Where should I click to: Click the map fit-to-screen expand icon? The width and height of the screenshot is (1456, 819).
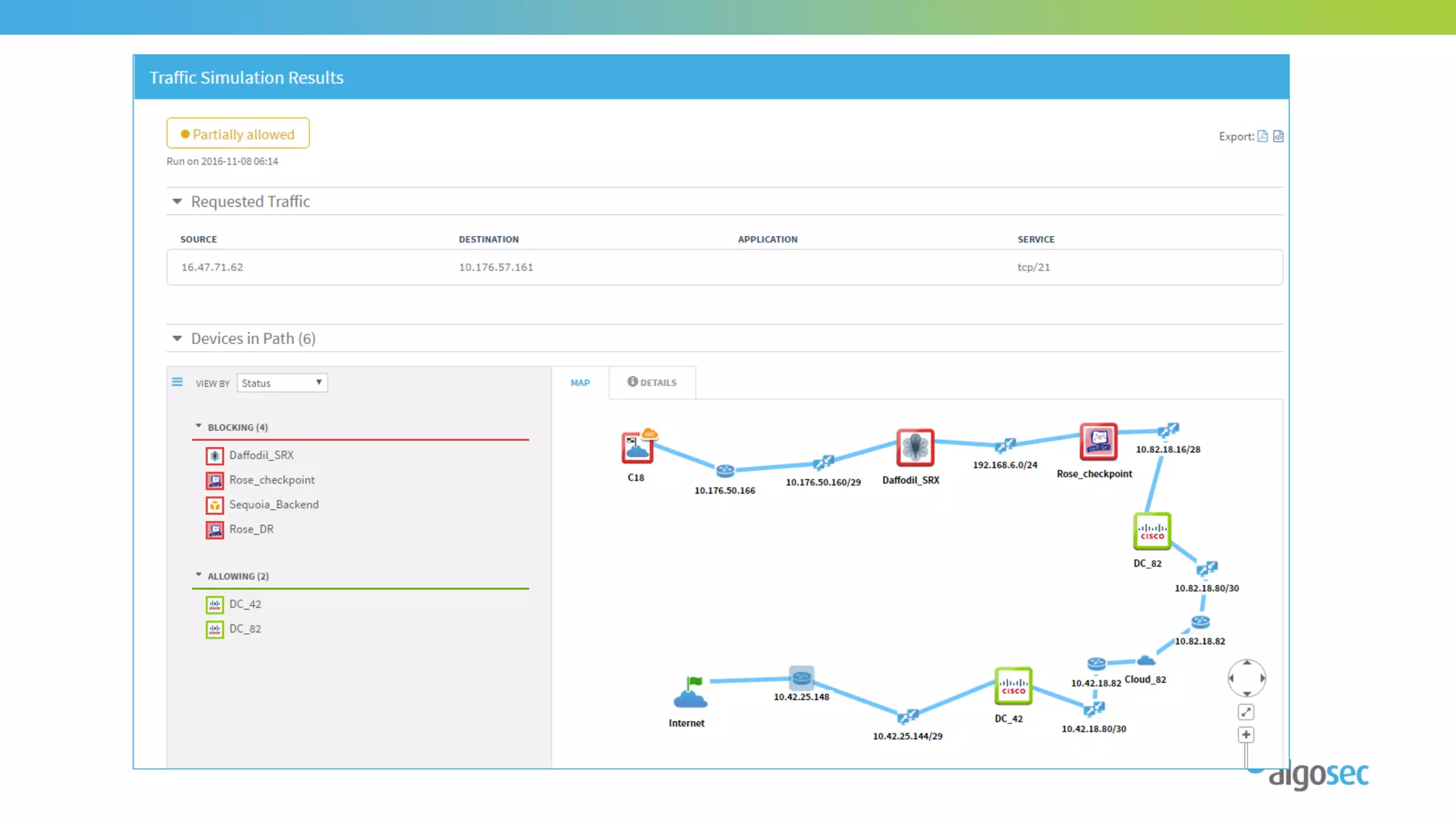click(x=1246, y=712)
